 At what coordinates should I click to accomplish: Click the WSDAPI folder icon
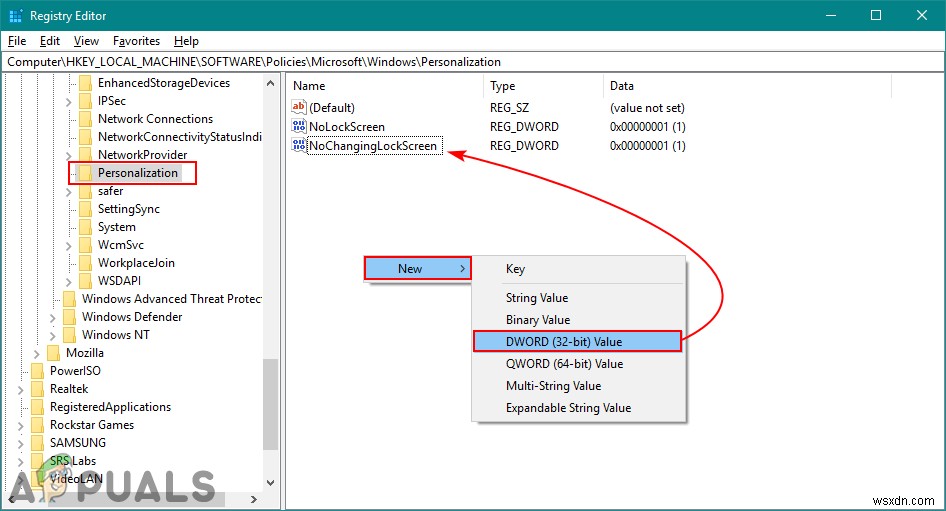86,281
